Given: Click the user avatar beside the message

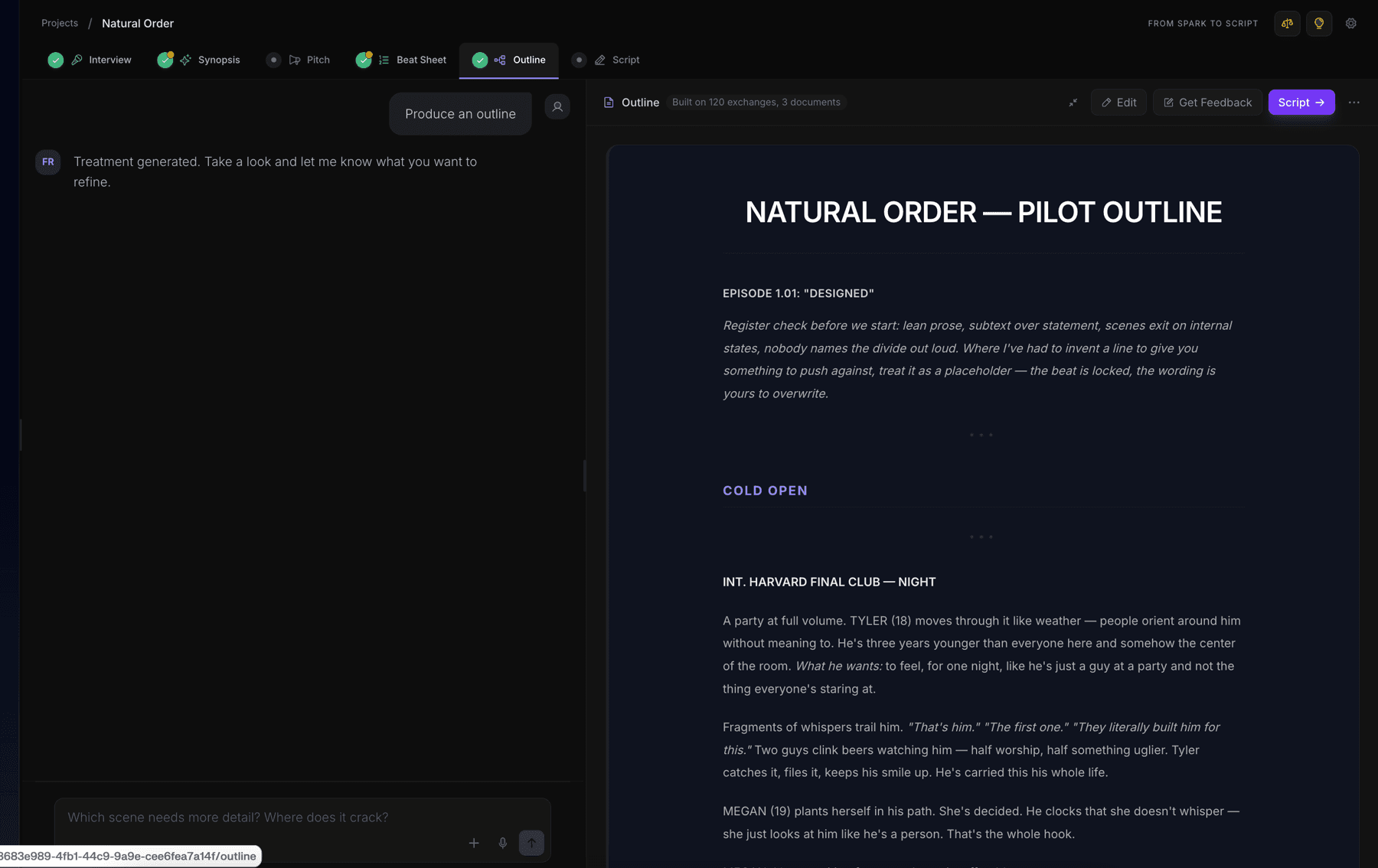Looking at the screenshot, I should pos(557,106).
